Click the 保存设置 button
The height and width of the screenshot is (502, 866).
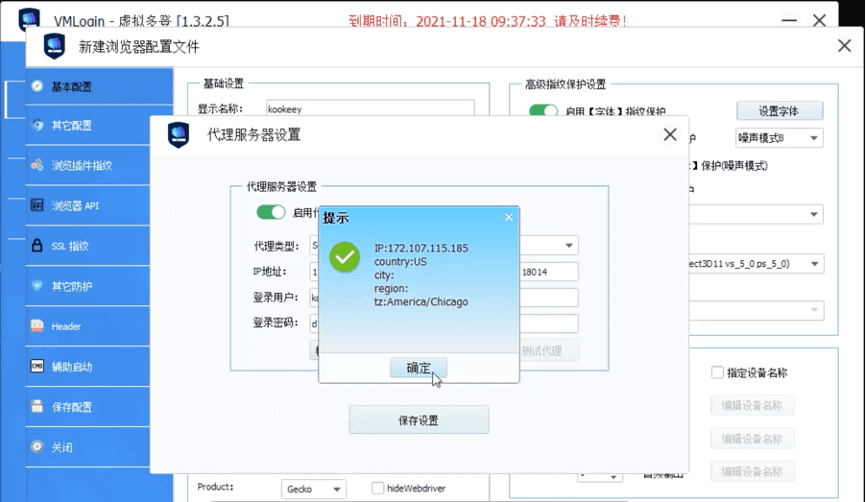tap(419, 420)
